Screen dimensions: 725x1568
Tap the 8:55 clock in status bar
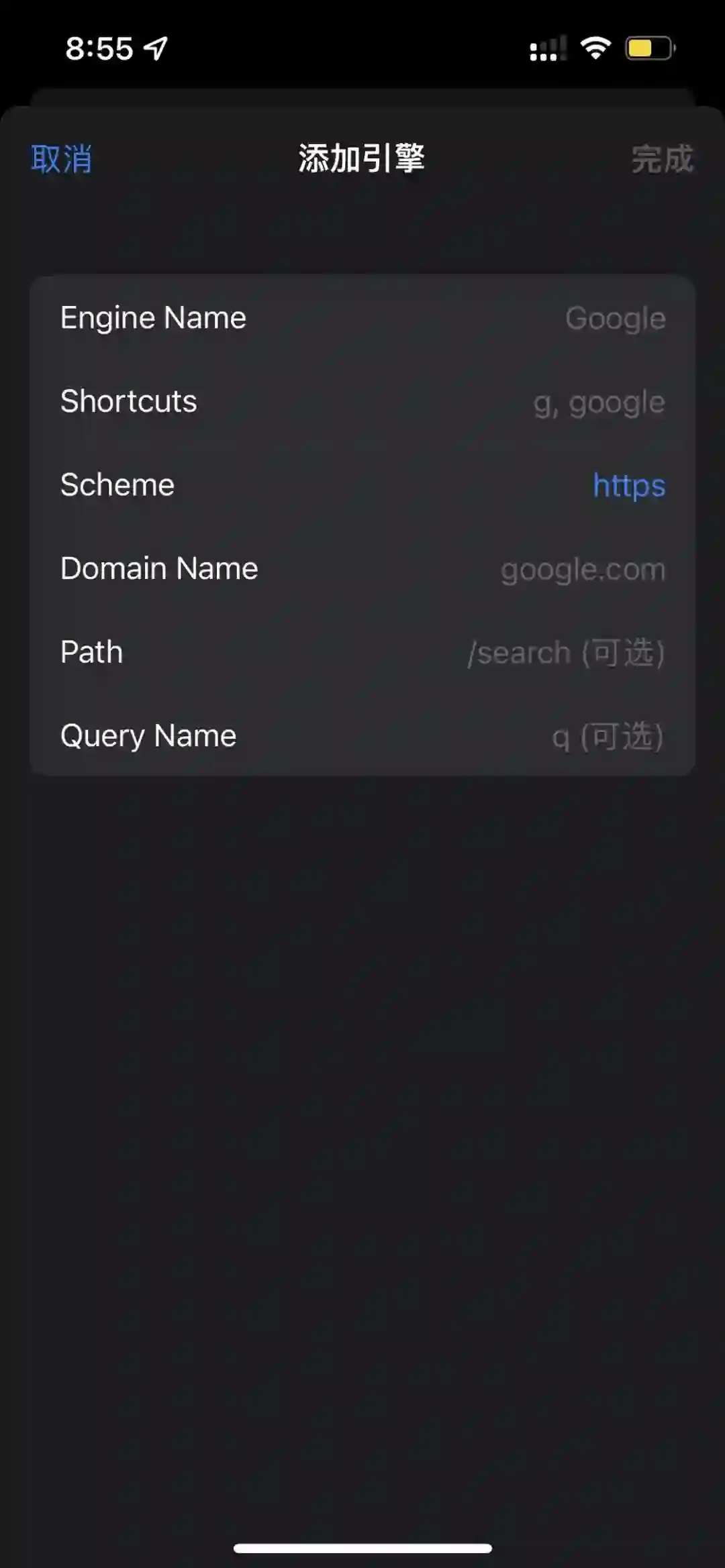(x=99, y=48)
